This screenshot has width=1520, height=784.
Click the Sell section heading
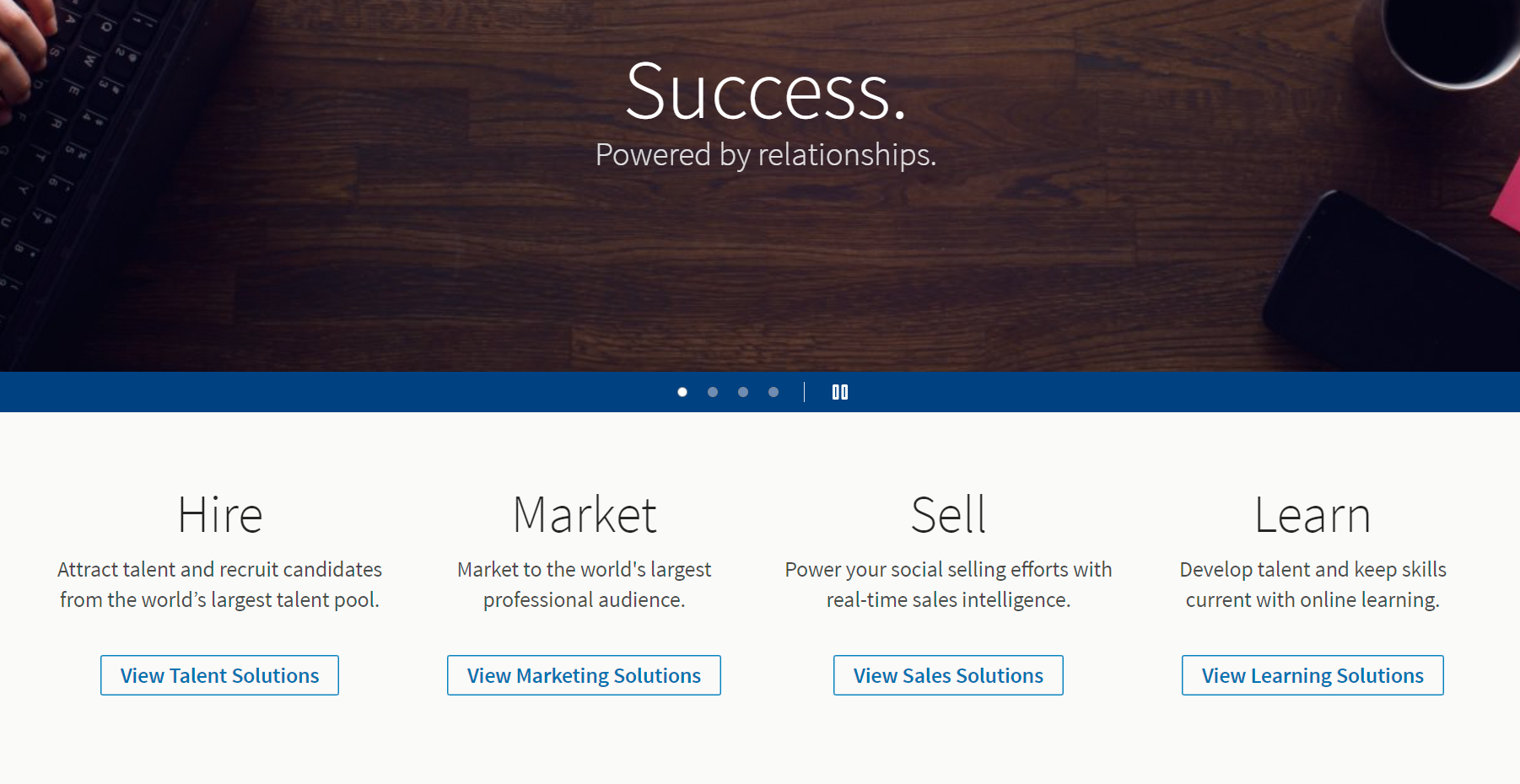click(947, 514)
